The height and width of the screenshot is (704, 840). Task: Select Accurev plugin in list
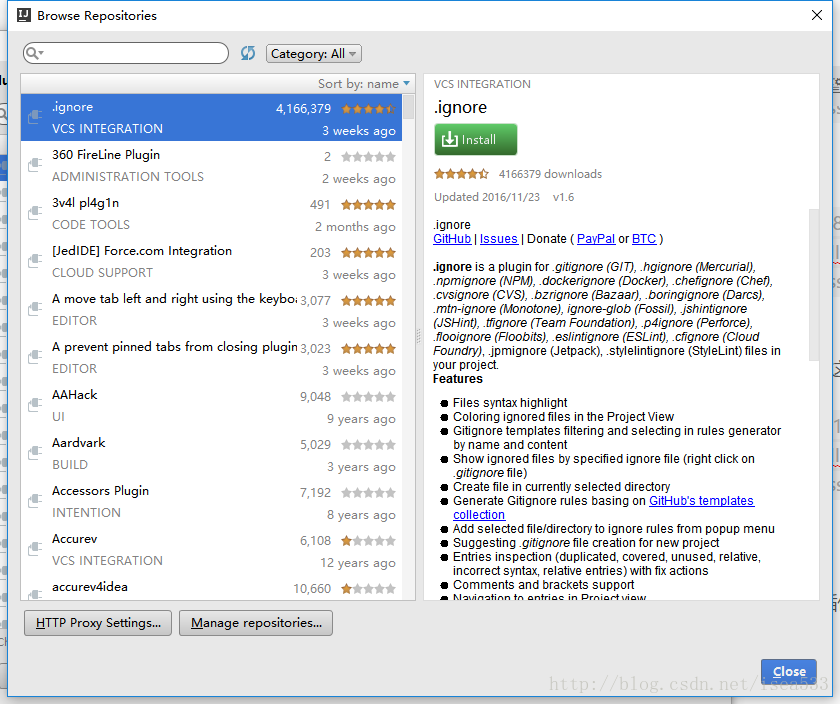[211, 549]
